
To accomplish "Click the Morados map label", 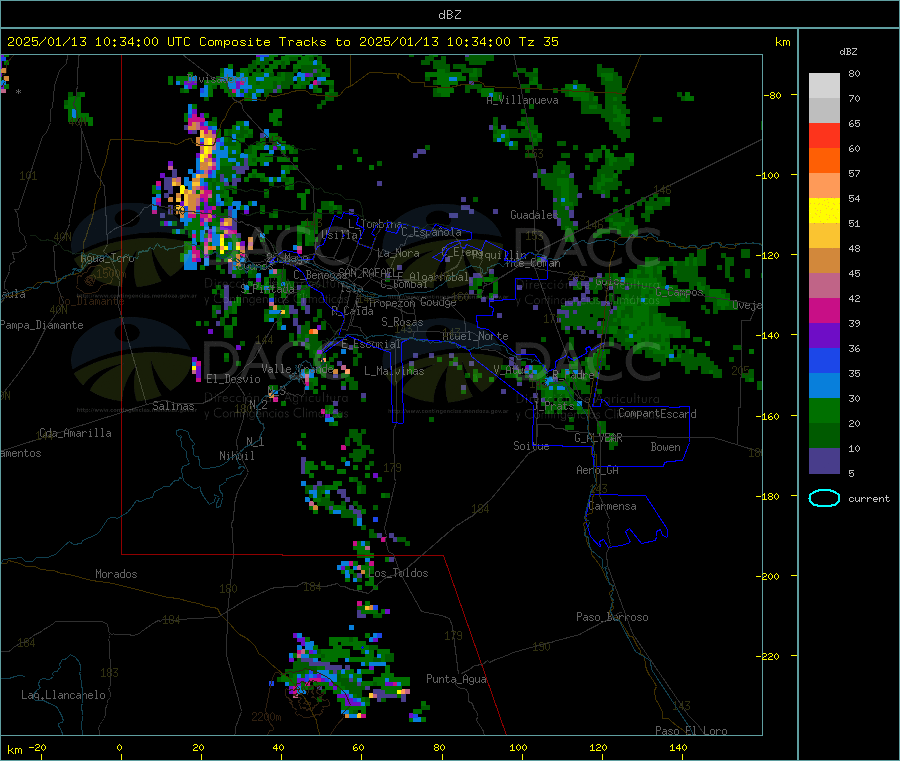I will coord(116,574).
